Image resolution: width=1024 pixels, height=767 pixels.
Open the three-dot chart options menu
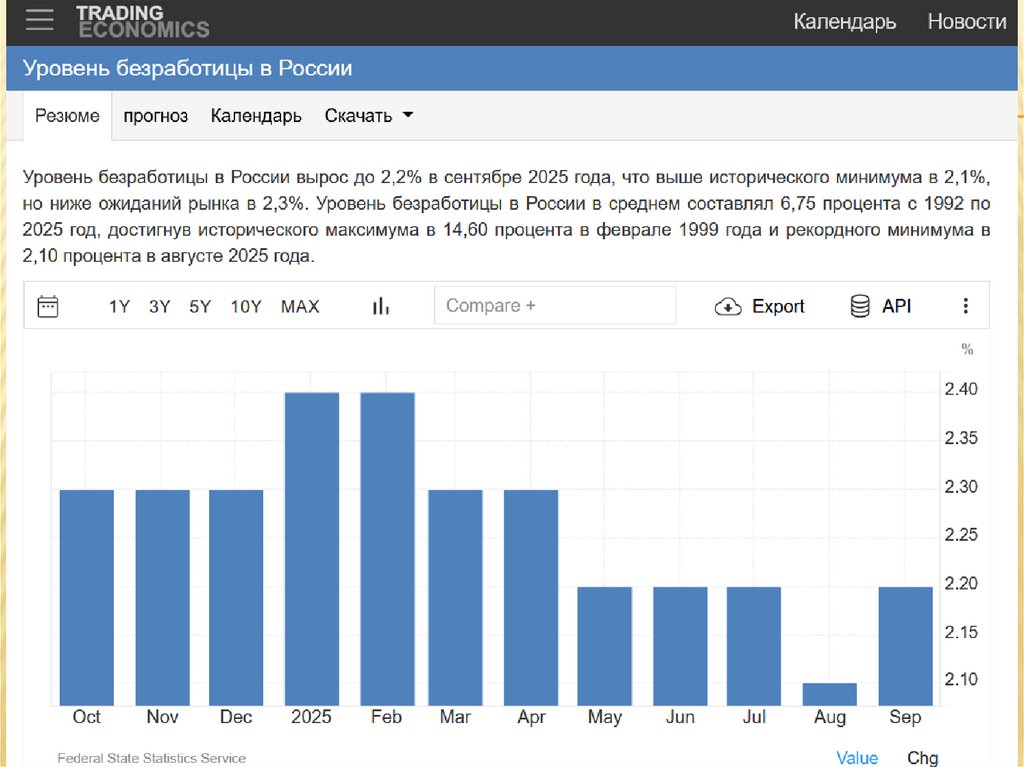coord(966,306)
